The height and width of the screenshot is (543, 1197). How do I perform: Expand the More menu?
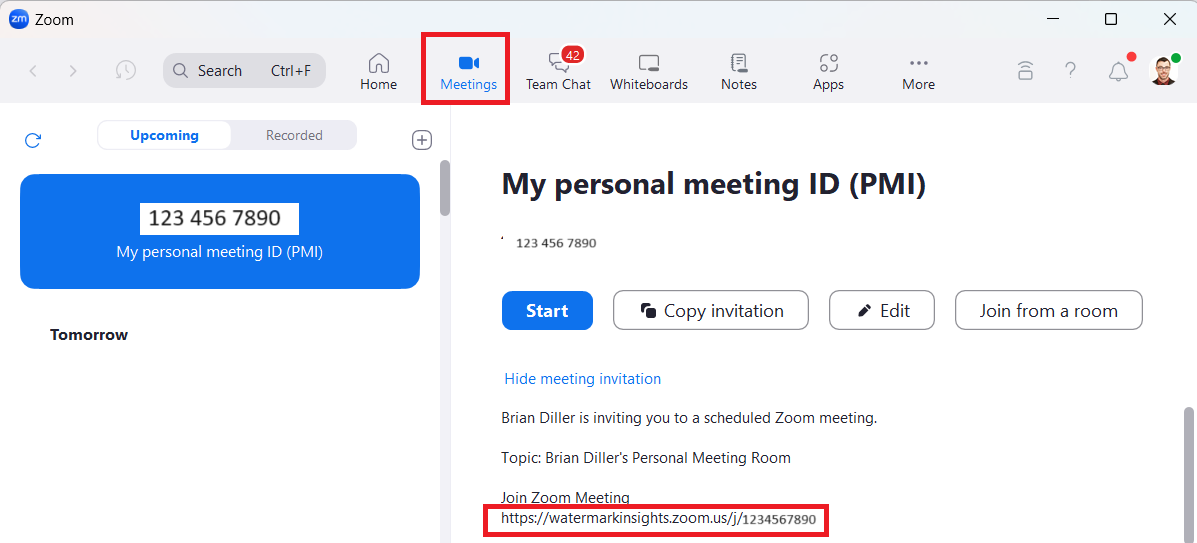tap(918, 72)
